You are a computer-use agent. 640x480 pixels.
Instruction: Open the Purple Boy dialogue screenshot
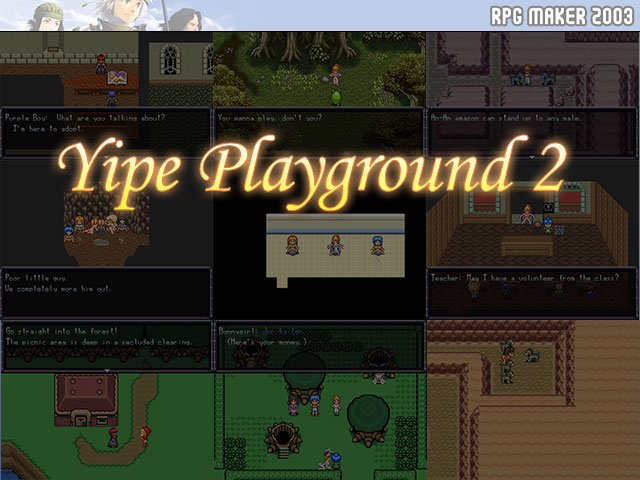pyautogui.click(x=105, y=68)
